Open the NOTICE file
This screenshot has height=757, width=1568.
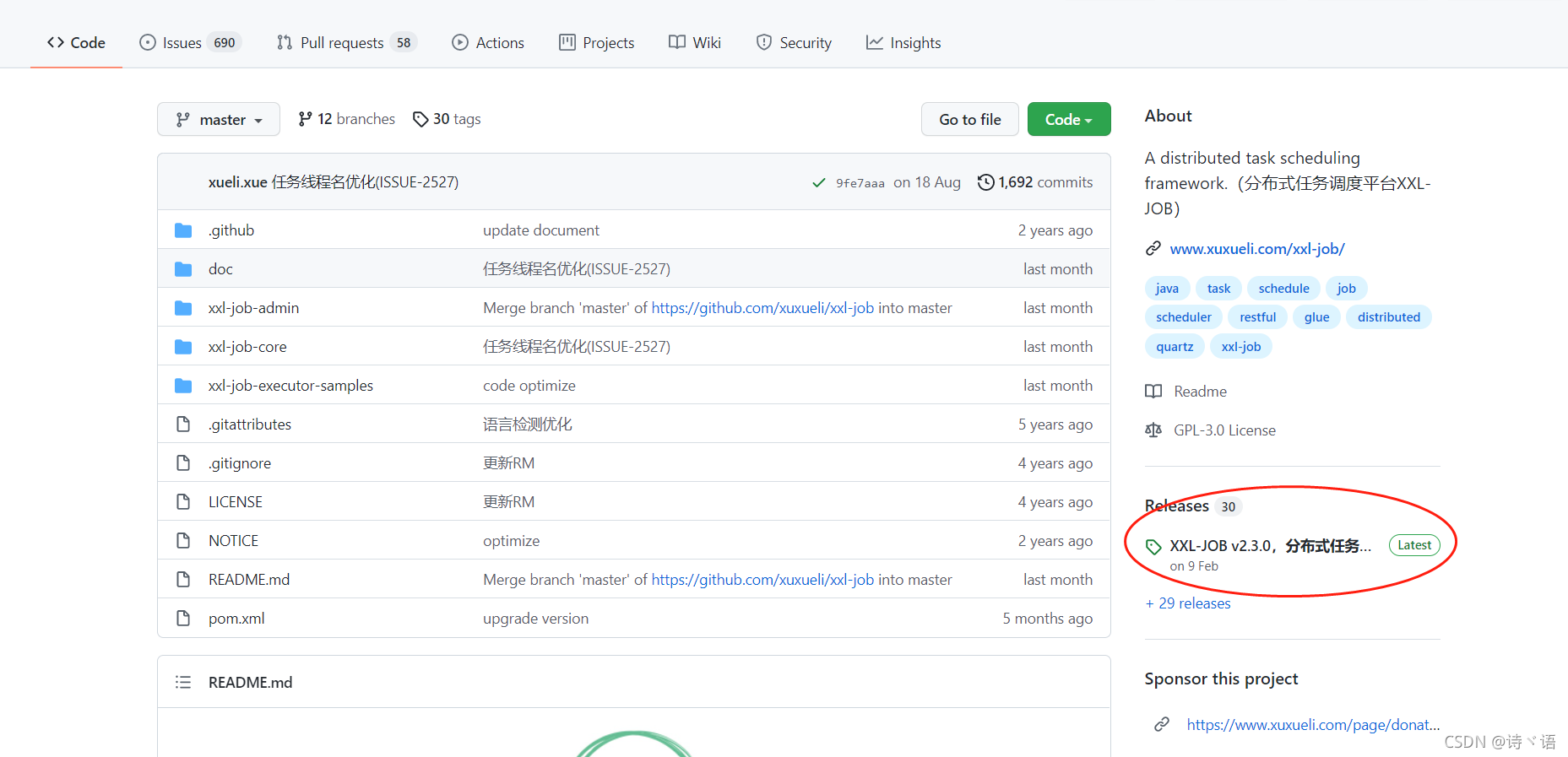[234, 541]
